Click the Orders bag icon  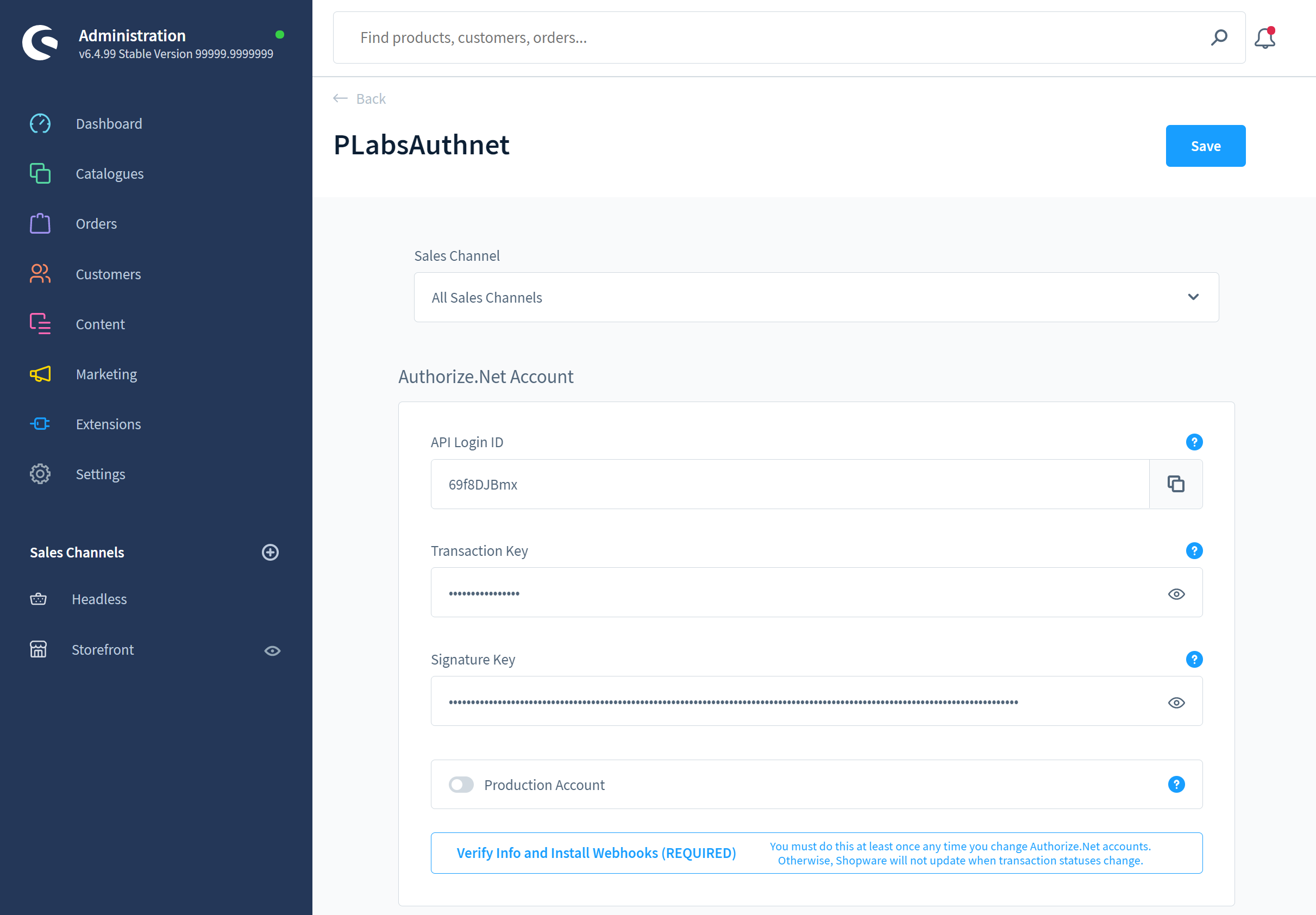pos(40,224)
